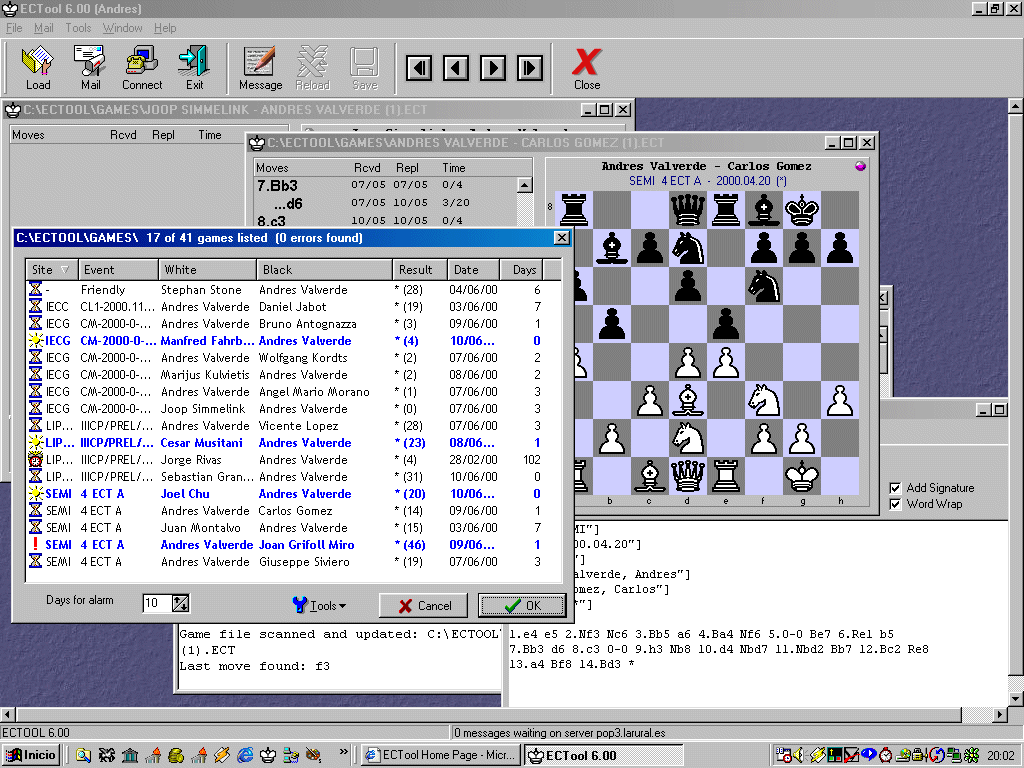Image resolution: width=1024 pixels, height=768 pixels.
Task: Click the Connect telephone icon
Action: point(142,68)
